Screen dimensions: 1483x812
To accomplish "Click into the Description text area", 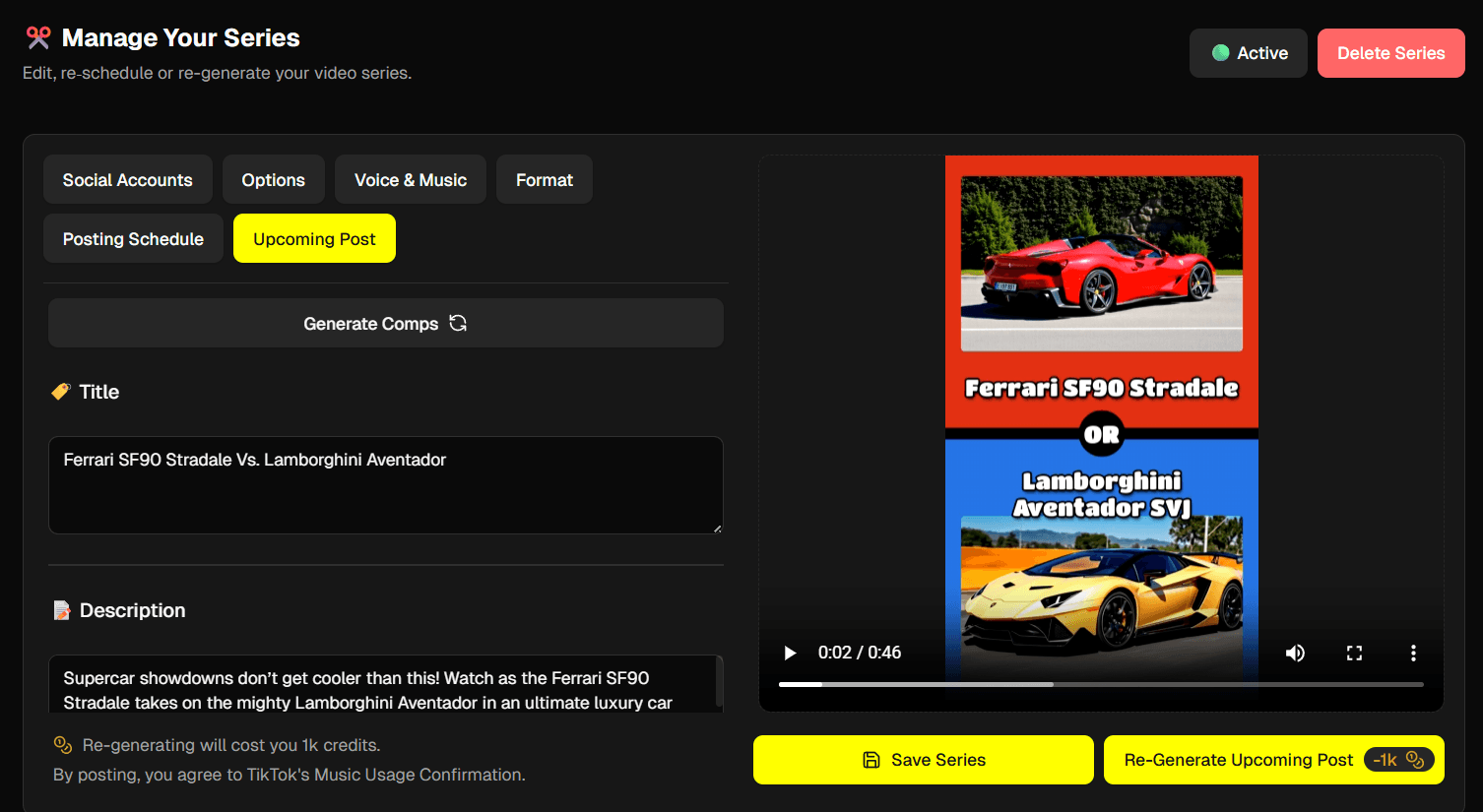I will (386, 684).
